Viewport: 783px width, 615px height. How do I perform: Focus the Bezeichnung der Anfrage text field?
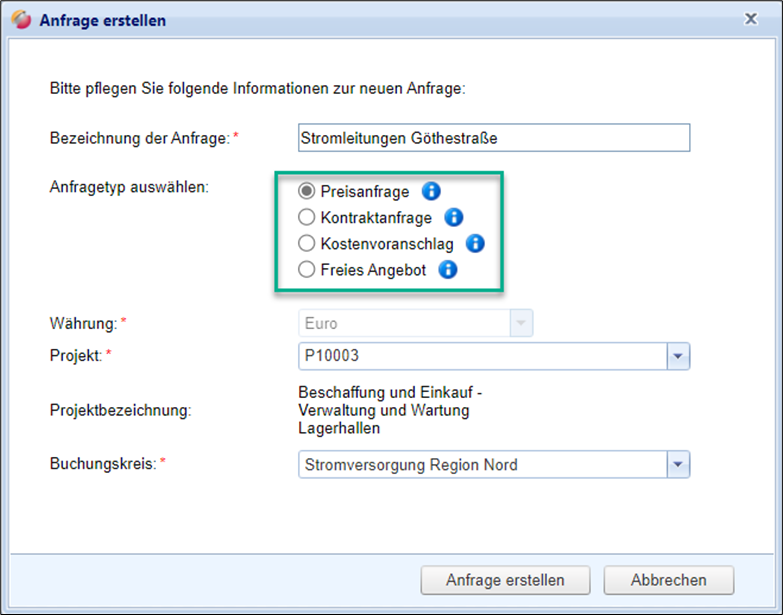click(494, 138)
